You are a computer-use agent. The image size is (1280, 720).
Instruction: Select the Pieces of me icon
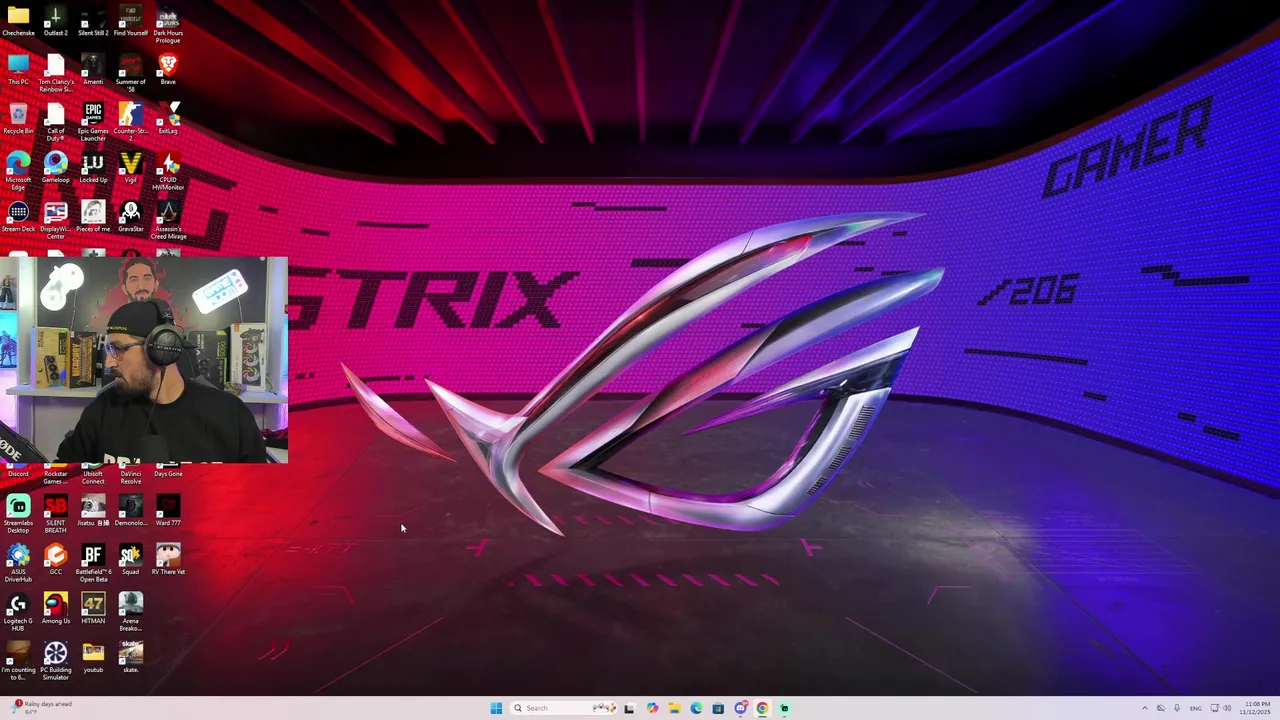click(x=93, y=217)
